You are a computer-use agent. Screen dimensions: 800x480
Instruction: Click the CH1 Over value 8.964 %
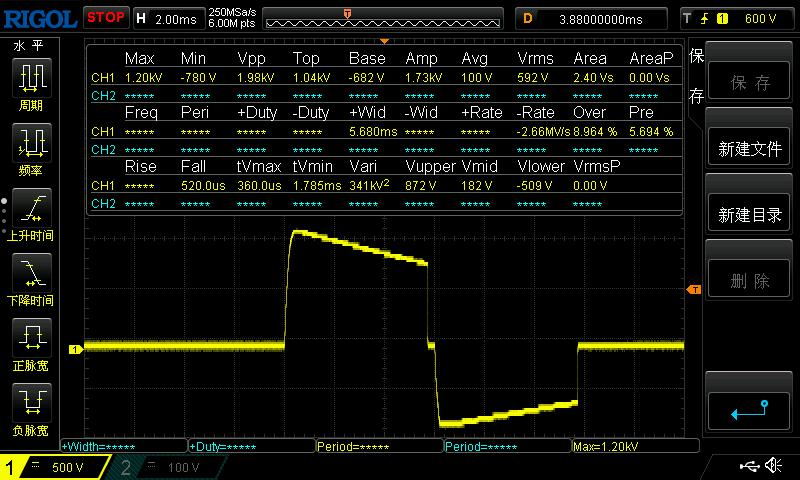[595, 132]
